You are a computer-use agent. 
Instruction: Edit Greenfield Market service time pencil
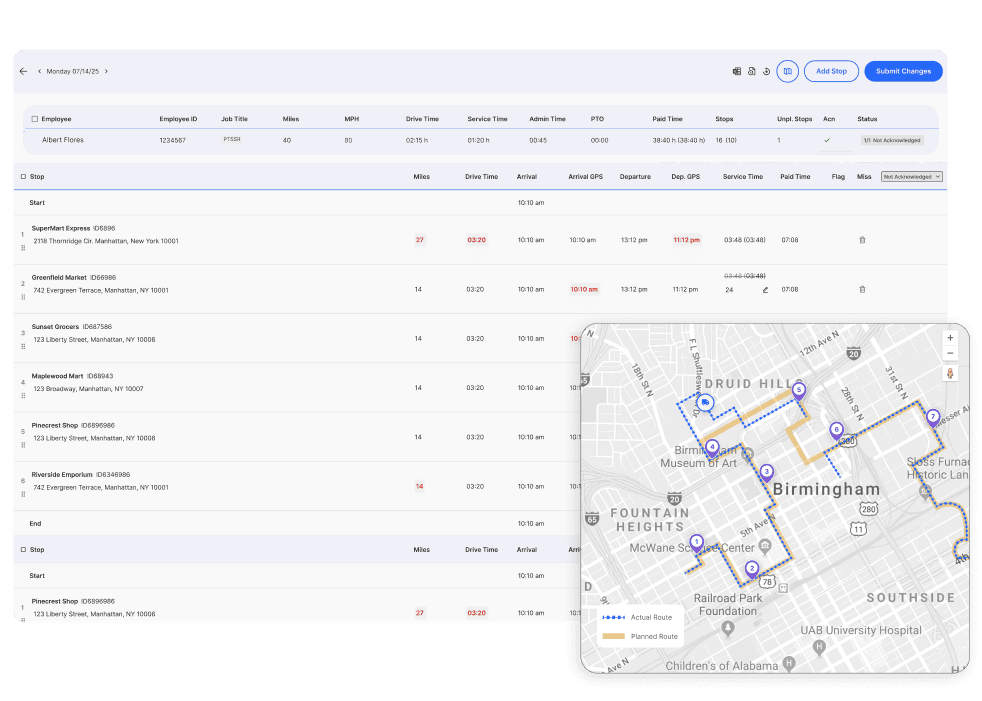click(765, 290)
